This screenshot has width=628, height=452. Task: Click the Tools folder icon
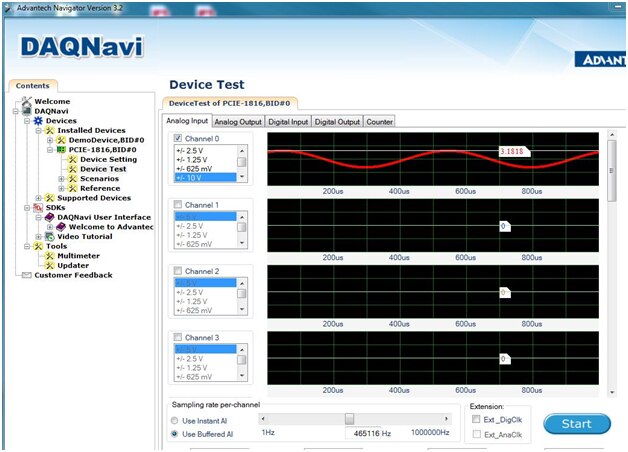(38, 246)
